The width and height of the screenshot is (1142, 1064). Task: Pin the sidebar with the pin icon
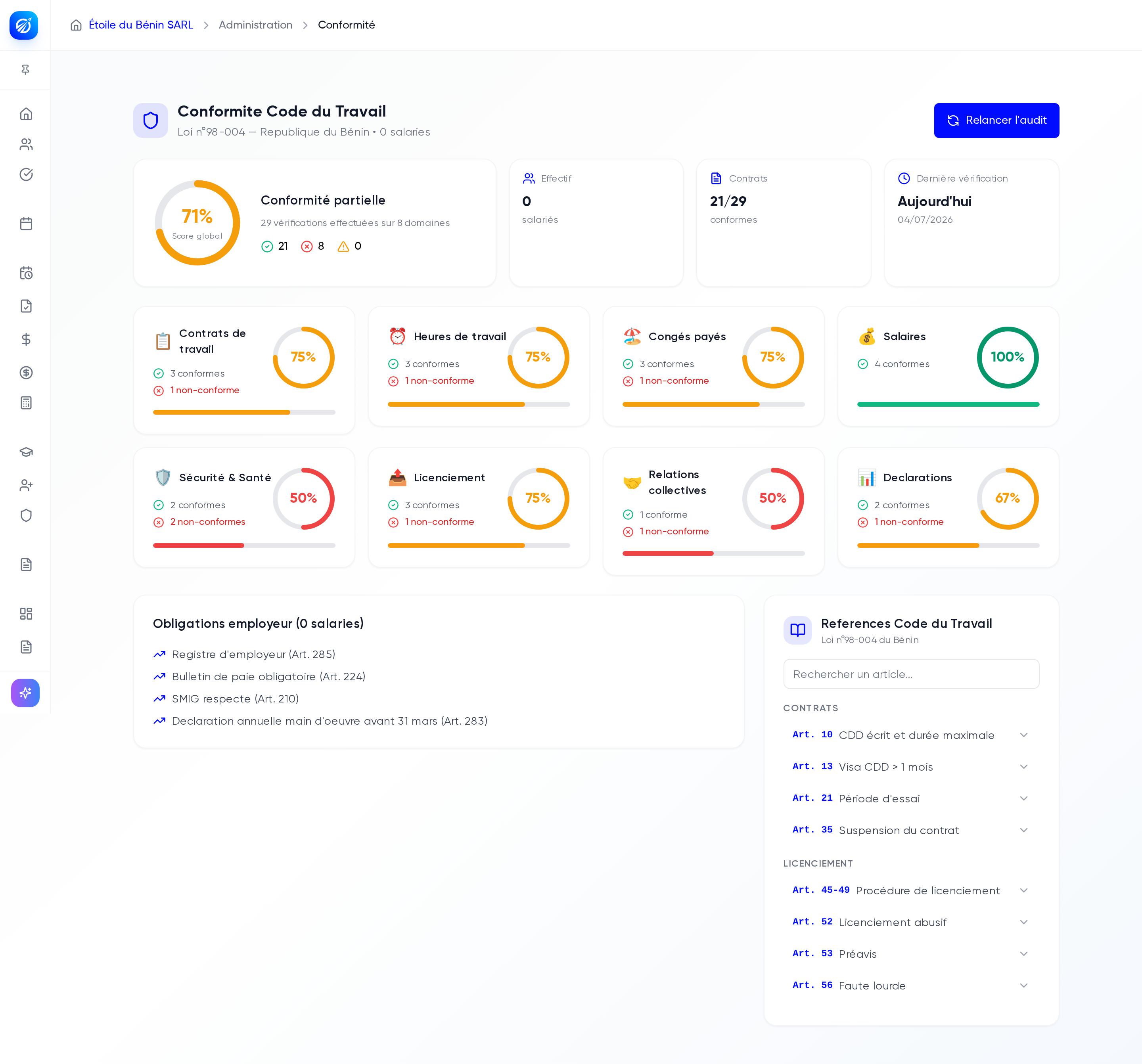[25, 69]
